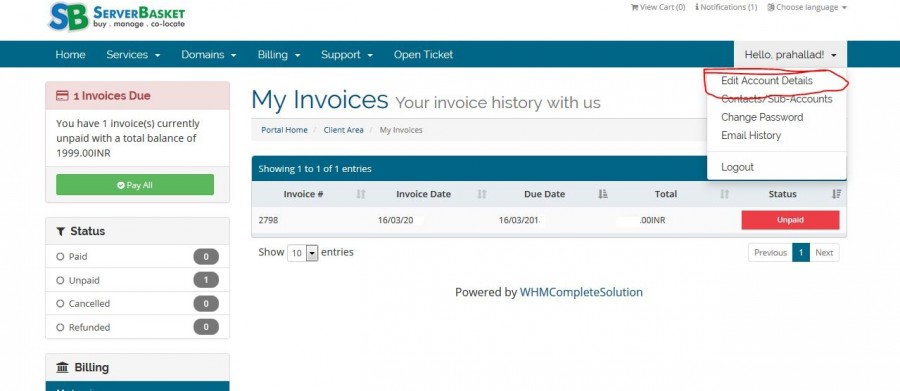The image size is (900, 391).
Task: Click the Paid count badge 0
Action: (x=206, y=257)
